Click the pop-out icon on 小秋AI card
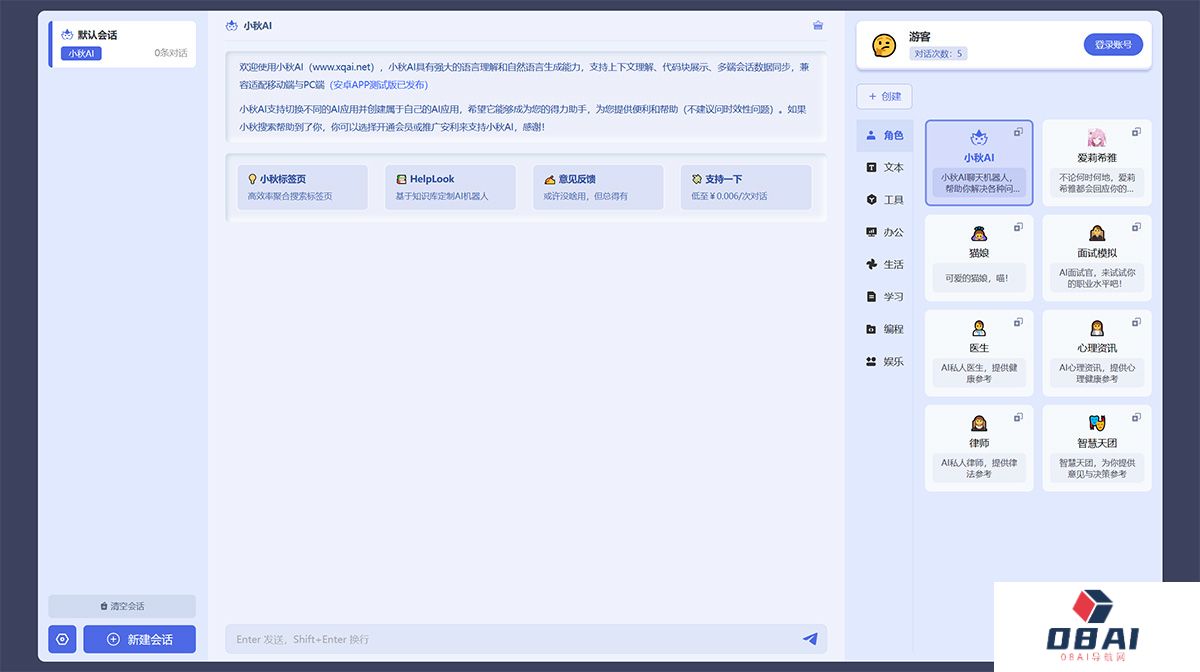 click(1018, 132)
